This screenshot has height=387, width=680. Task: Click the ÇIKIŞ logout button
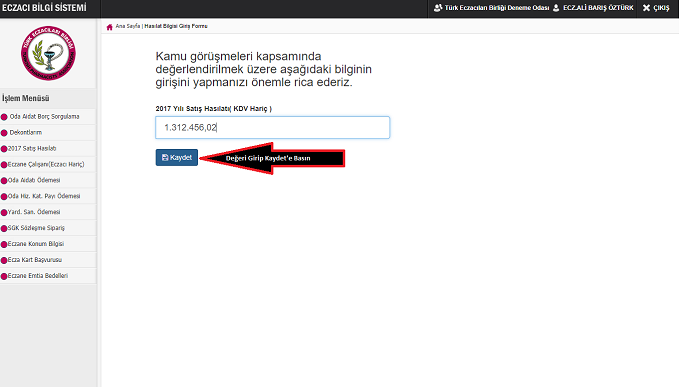click(x=656, y=8)
